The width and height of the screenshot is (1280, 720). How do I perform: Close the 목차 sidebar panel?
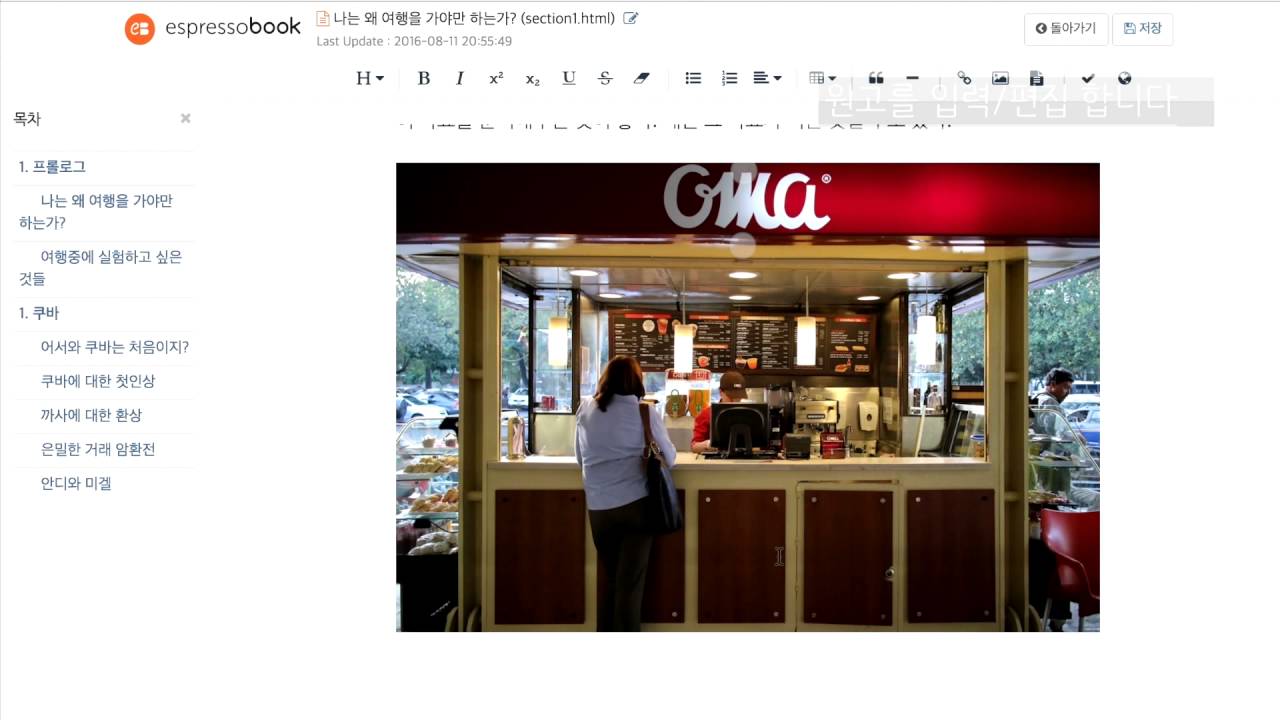pos(185,118)
